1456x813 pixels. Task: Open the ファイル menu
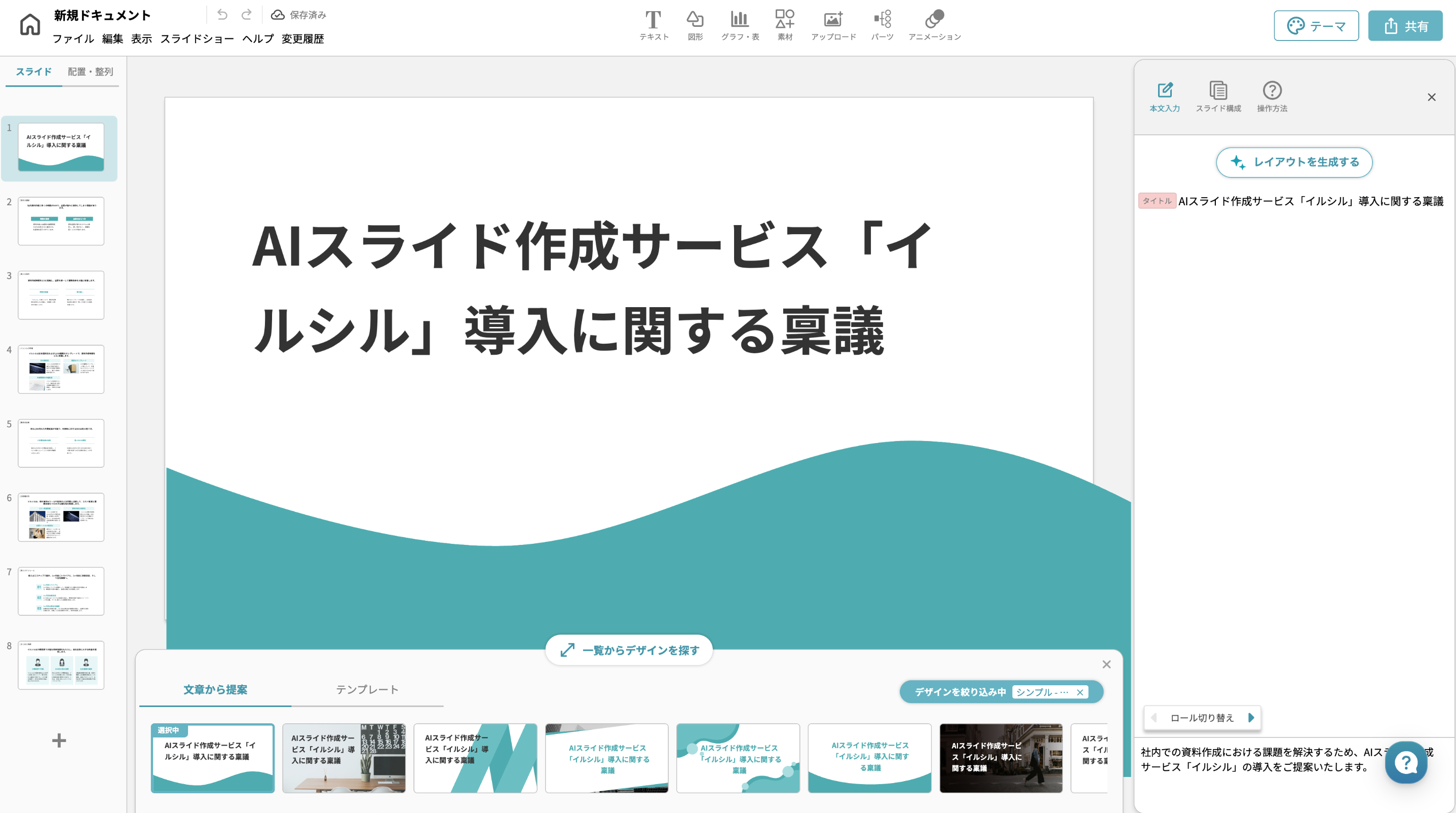pyautogui.click(x=73, y=39)
